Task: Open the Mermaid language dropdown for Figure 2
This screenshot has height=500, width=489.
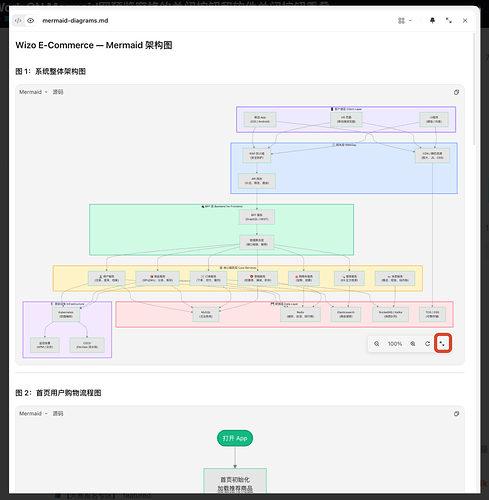Action: coord(33,413)
